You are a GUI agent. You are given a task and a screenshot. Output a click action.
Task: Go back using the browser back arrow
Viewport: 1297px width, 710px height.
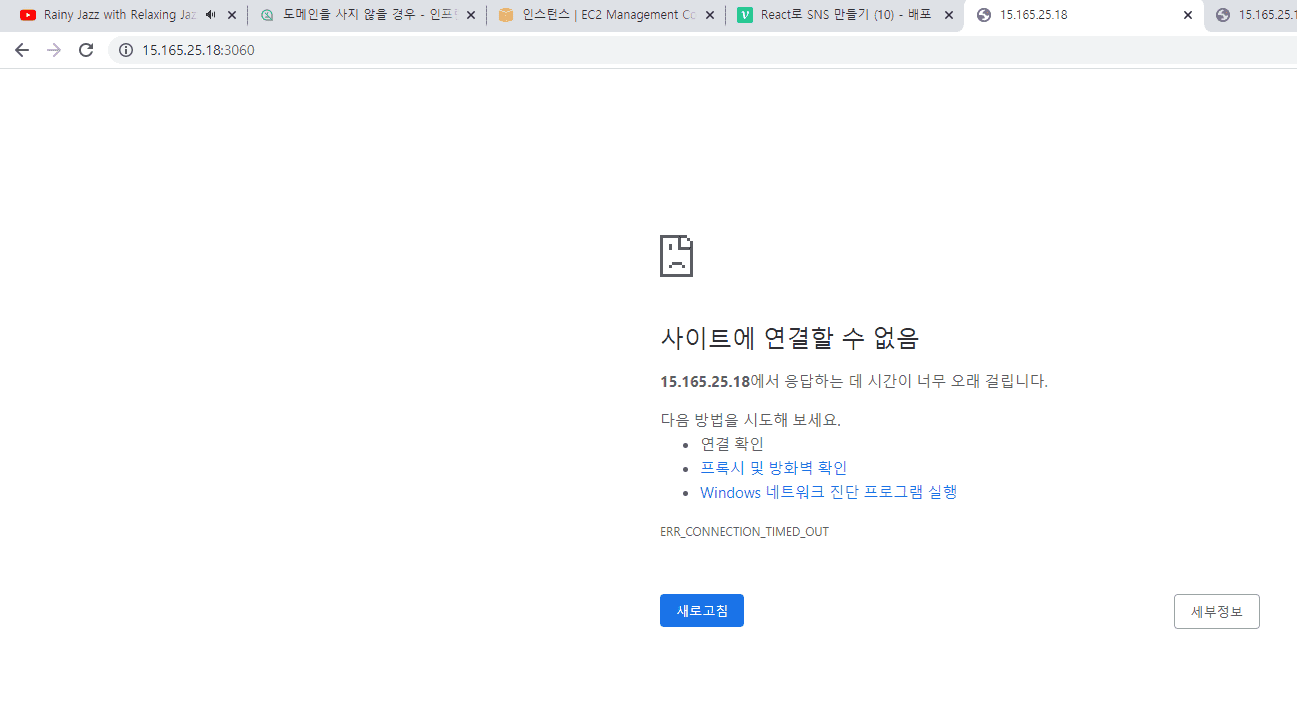click(22, 50)
